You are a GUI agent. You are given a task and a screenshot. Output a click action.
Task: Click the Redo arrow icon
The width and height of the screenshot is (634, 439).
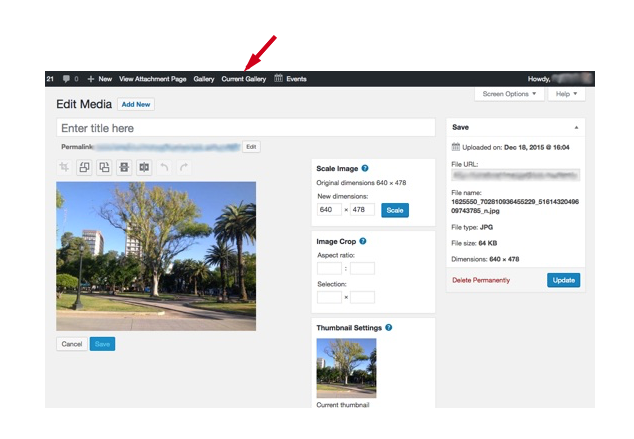coord(184,167)
